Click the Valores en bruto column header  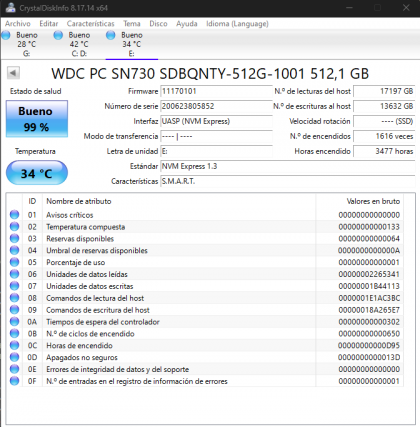[x=373, y=201]
